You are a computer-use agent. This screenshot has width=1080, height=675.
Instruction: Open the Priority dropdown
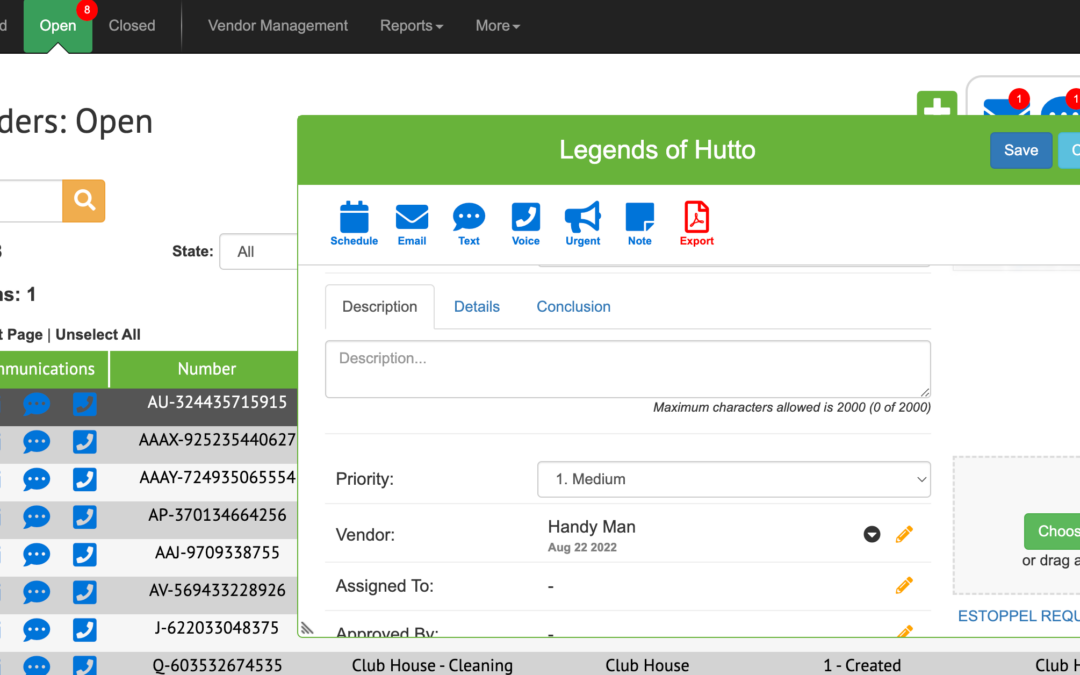733,479
